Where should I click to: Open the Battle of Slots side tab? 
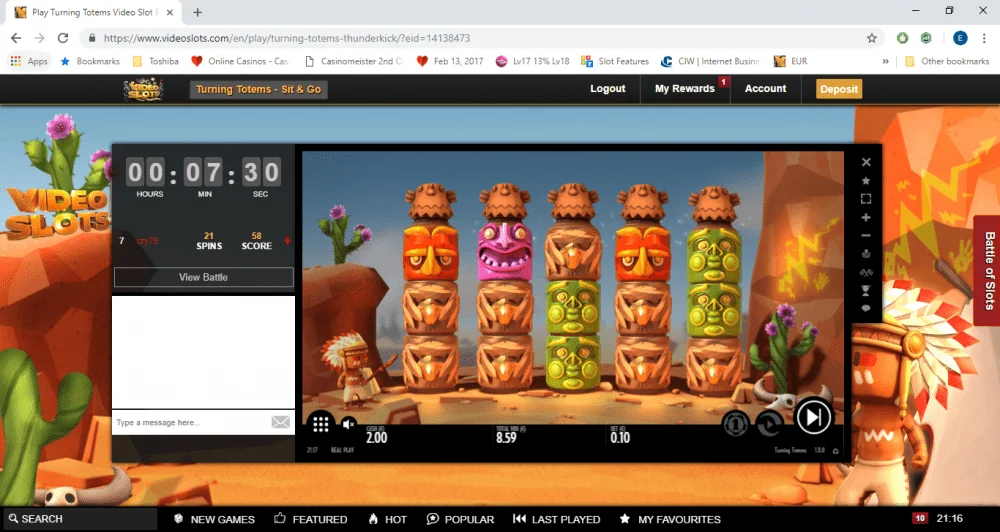coord(987,270)
